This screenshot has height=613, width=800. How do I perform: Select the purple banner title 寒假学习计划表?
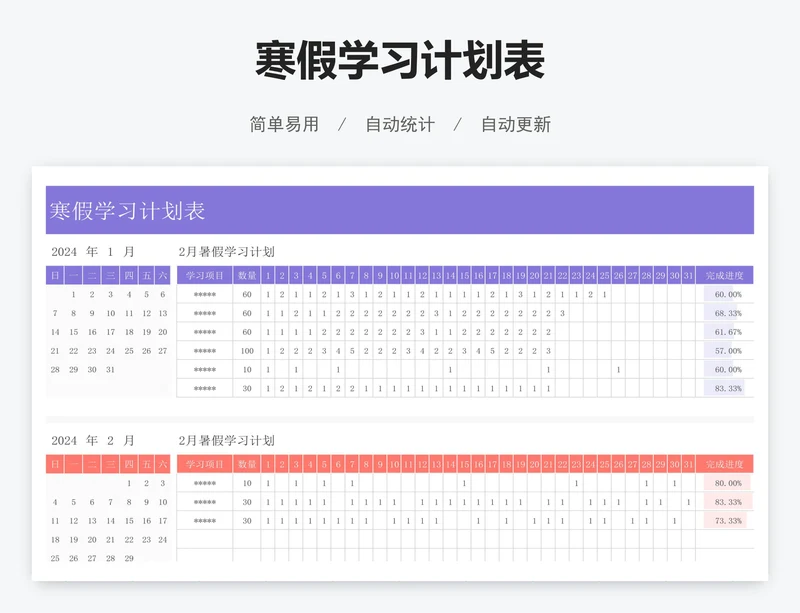pos(127,211)
